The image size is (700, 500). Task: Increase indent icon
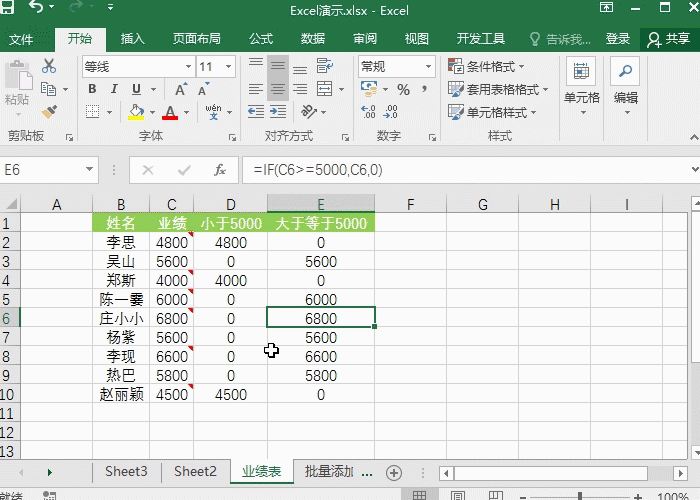(278, 112)
